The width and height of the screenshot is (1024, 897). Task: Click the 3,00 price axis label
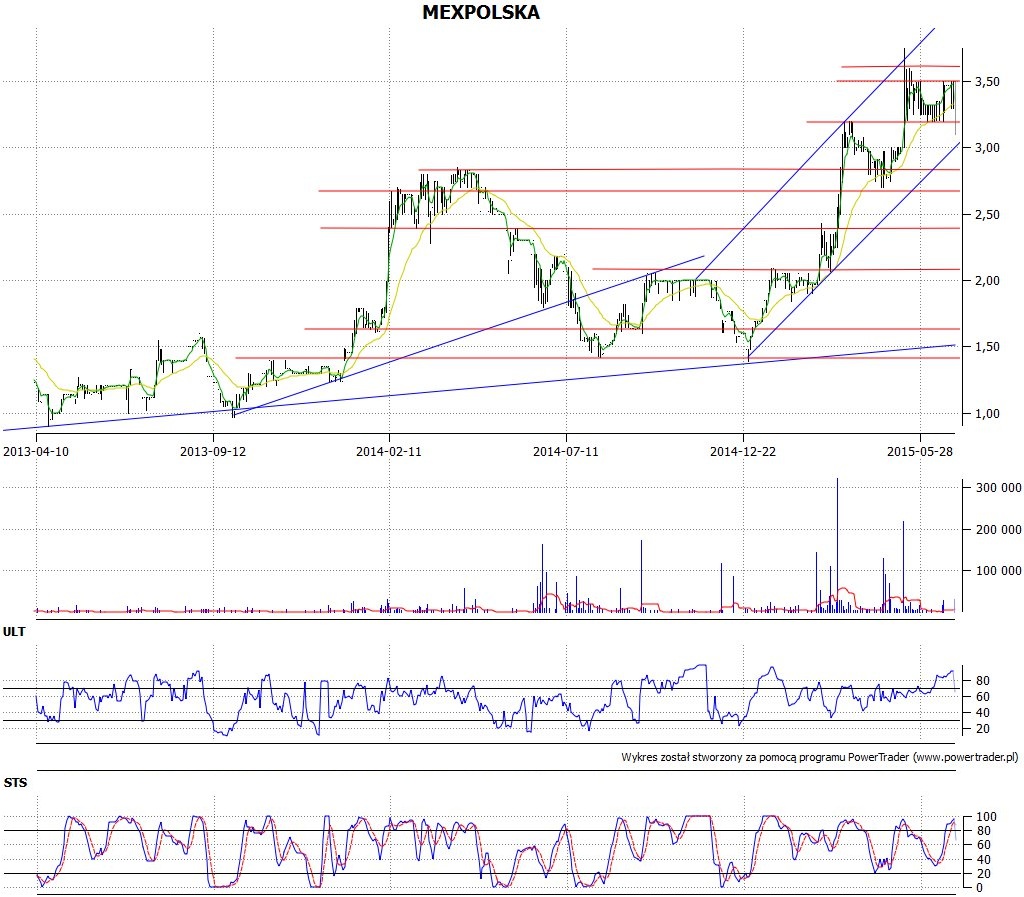tap(987, 148)
